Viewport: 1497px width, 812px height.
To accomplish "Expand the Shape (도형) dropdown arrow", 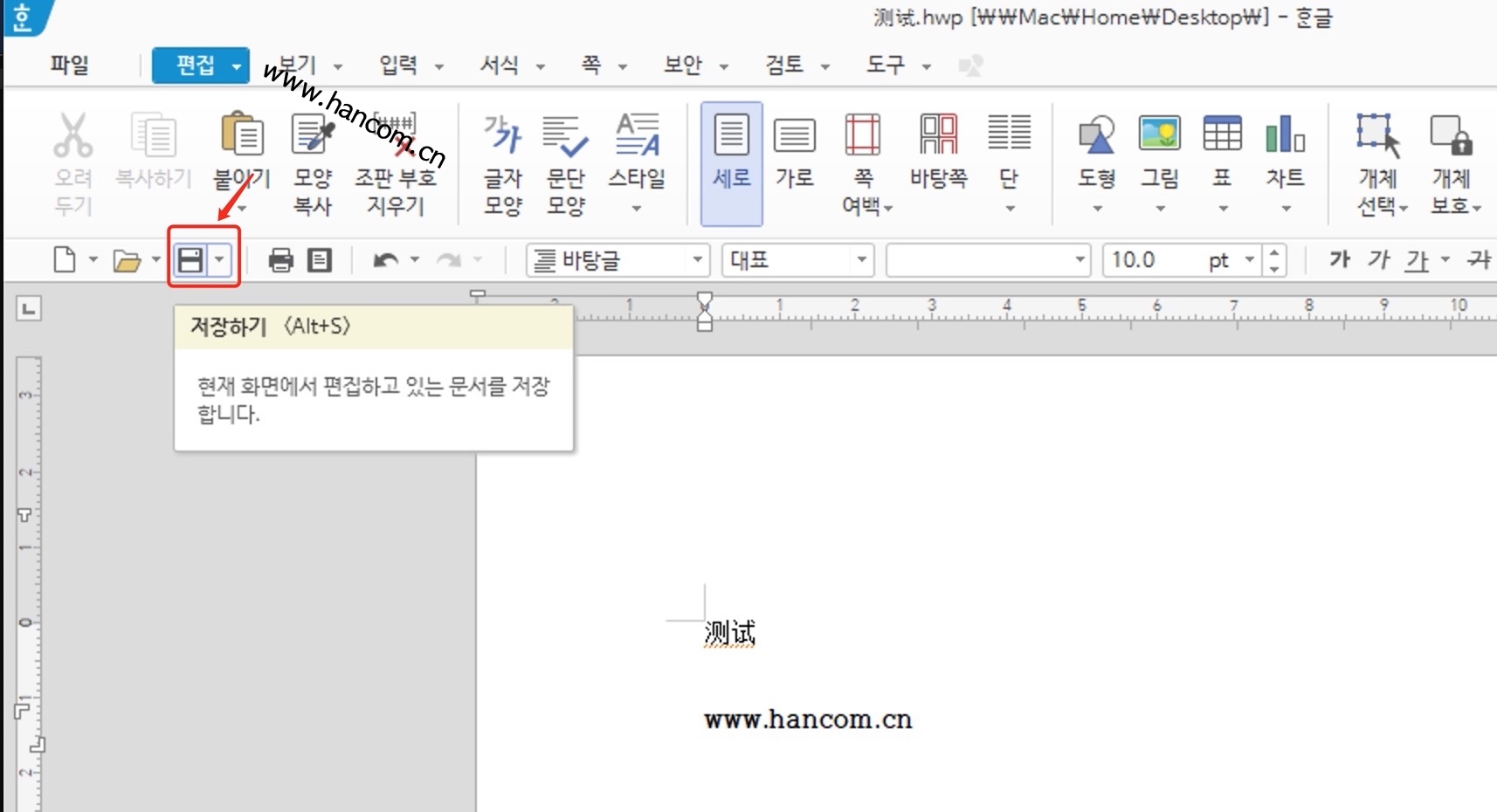I will click(x=1098, y=209).
